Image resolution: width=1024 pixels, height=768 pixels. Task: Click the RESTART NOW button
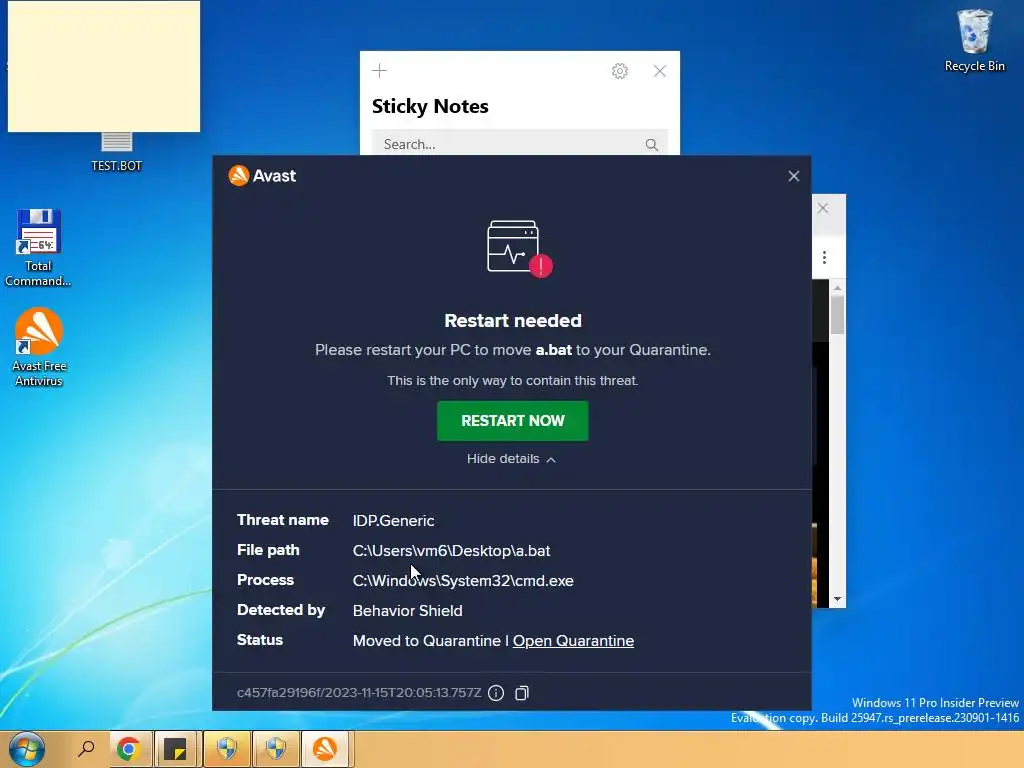tap(513, 421)
